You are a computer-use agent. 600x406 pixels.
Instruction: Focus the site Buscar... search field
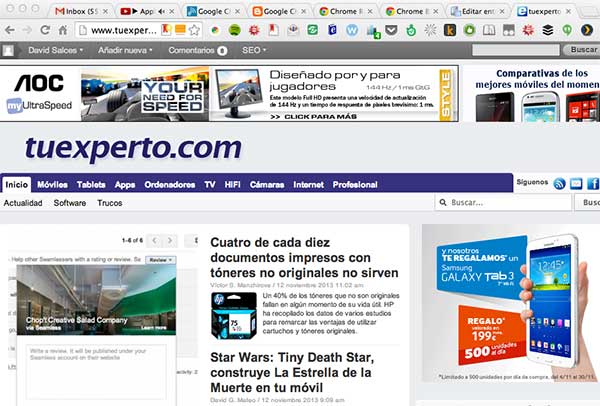pyautogui.click(x=503, y=202)
